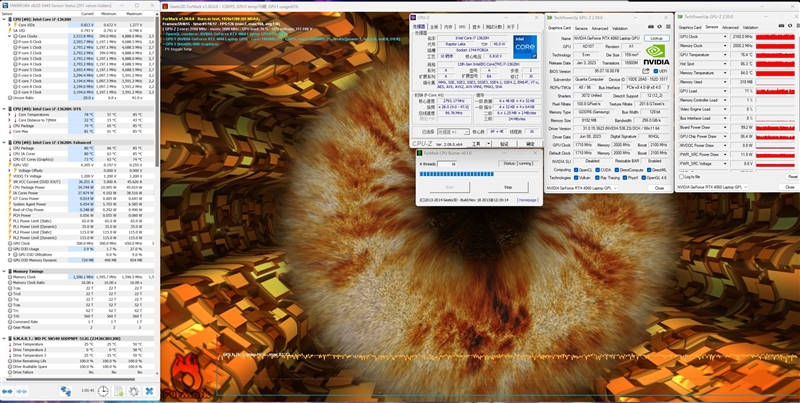The image size is (800, 403).
Task: Click the CPU-Z title bar app icon
Action: pos(413,17)
